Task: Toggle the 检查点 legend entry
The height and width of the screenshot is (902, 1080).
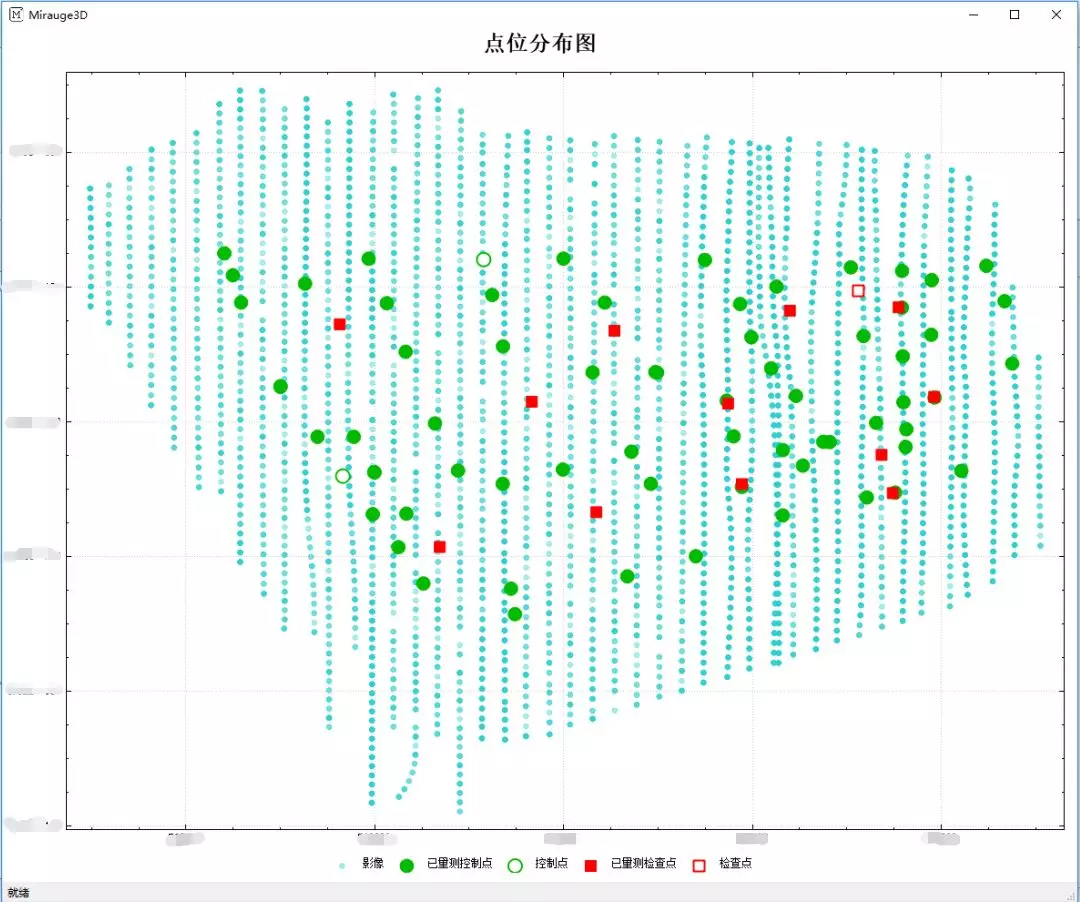Action: 733,864
